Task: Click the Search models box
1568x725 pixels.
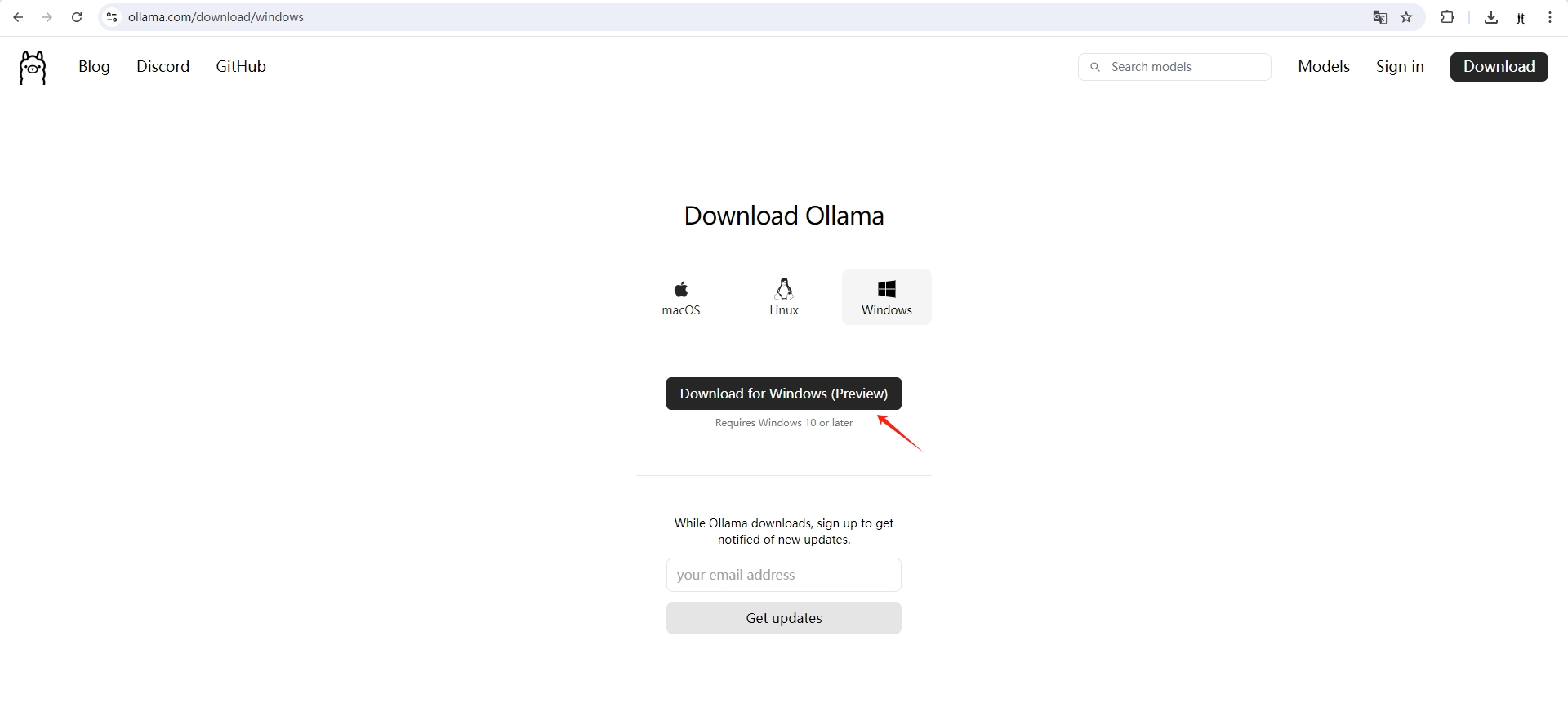Action: [x=1174, y=67]
